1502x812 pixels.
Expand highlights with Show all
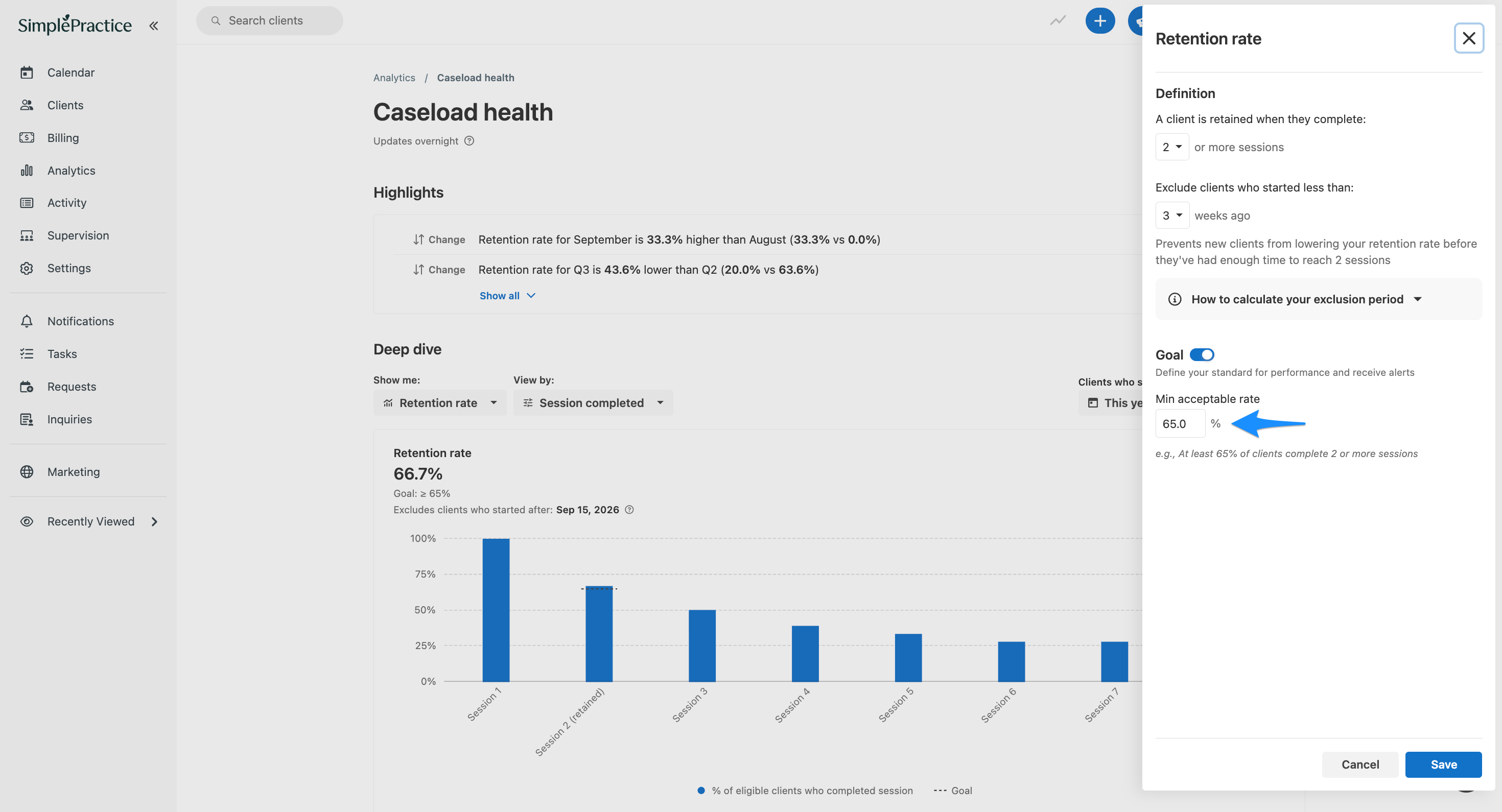[507, 296]
